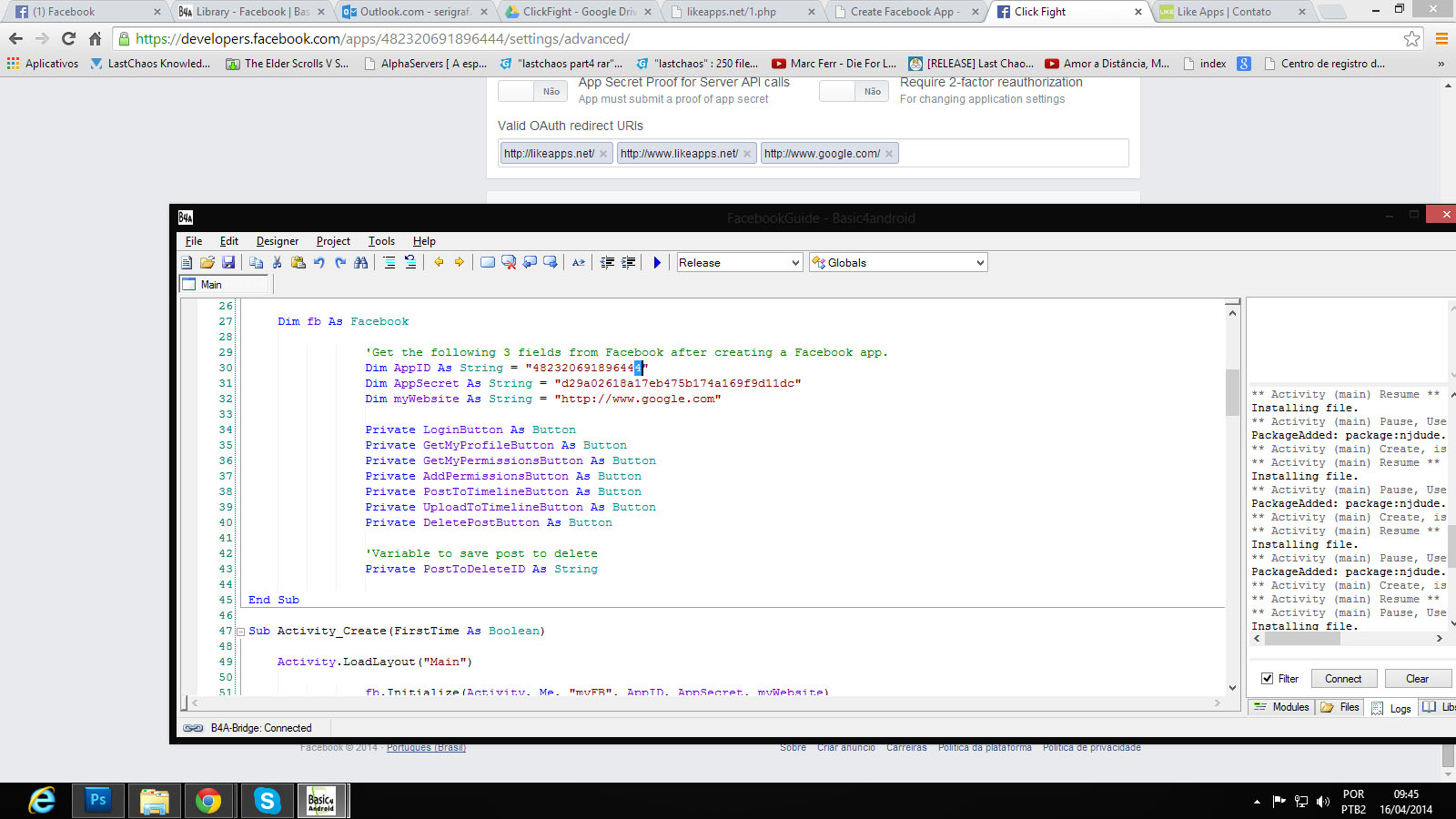Decrease indent using the outdent icon
Screen dimensions: 1456x819
click(x=607, y=263)
